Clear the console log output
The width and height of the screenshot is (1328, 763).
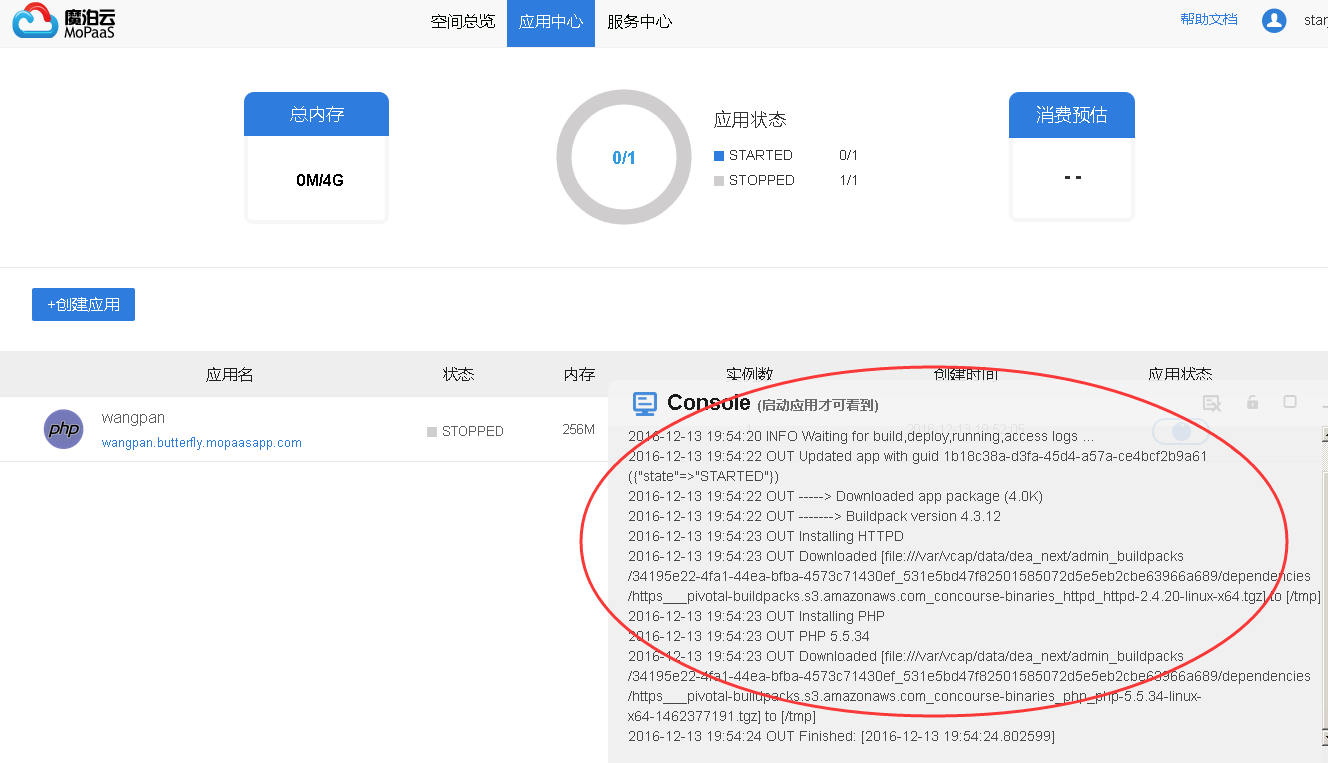tap(1212, 402)
